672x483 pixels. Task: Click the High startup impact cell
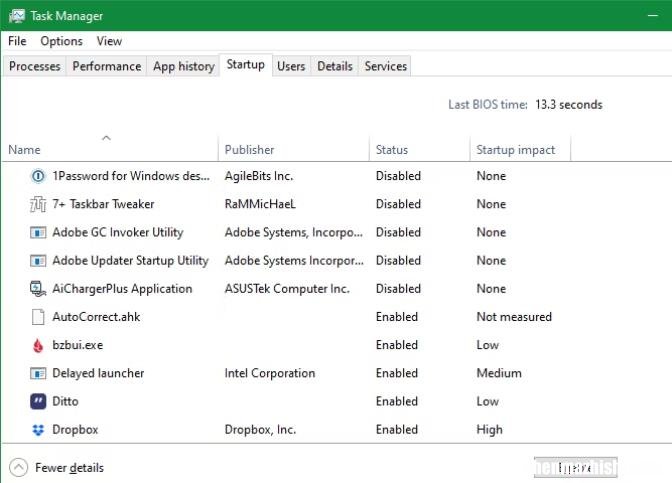(489, 429)
